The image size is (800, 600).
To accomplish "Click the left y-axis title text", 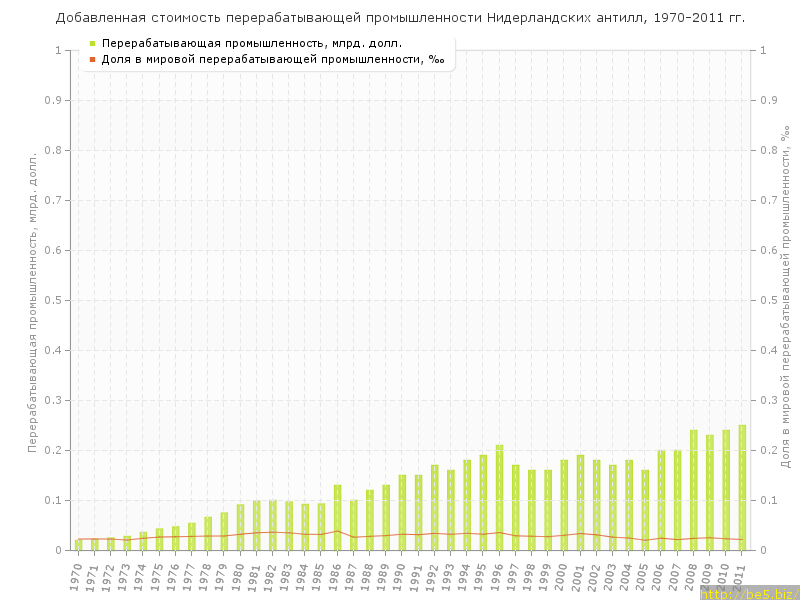I will (33, 300).
